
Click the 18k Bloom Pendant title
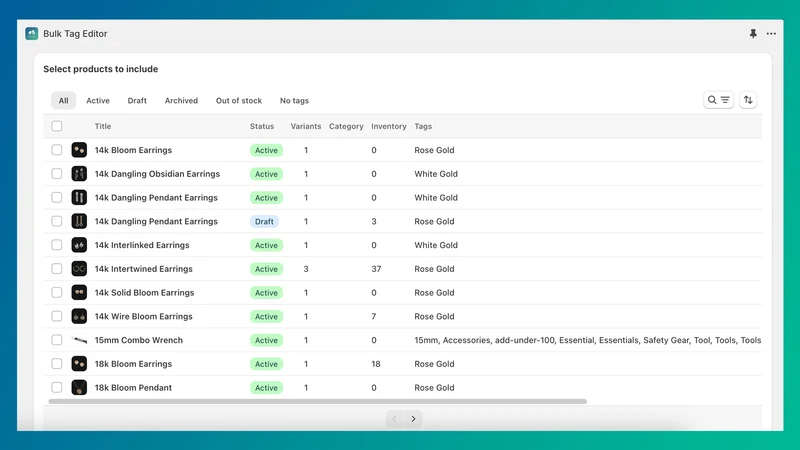133,388
